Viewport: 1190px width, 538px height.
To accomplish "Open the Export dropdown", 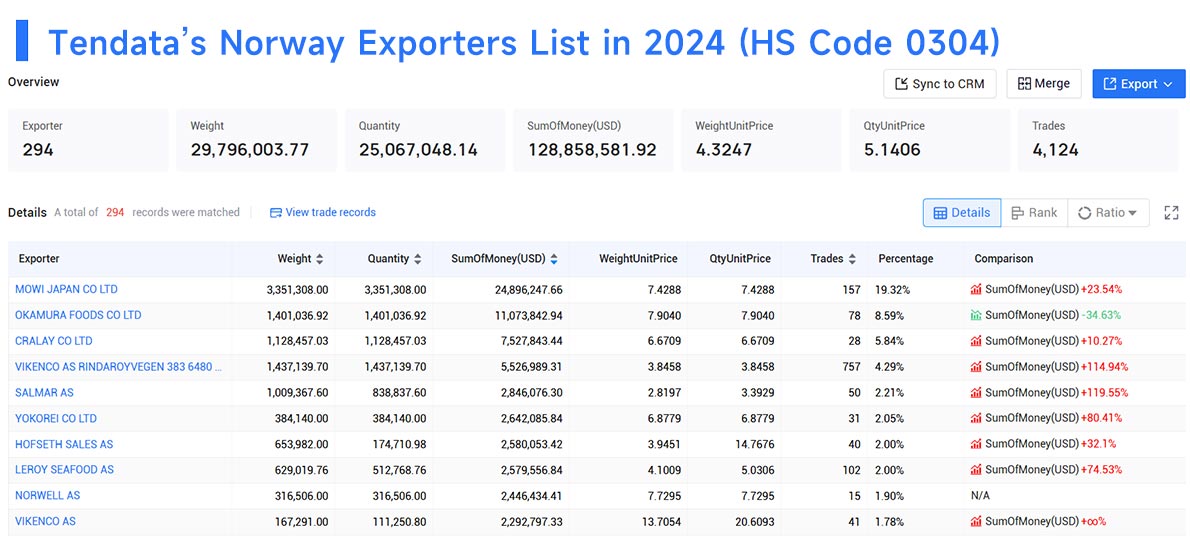I will pos(1138,84).
